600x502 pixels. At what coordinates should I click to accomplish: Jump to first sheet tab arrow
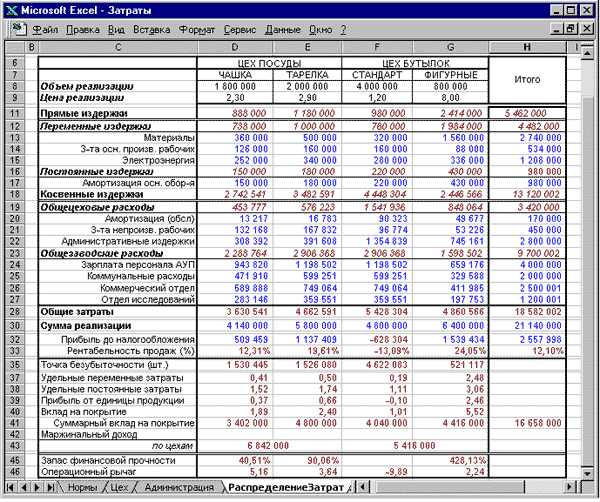tap(10, 487)
